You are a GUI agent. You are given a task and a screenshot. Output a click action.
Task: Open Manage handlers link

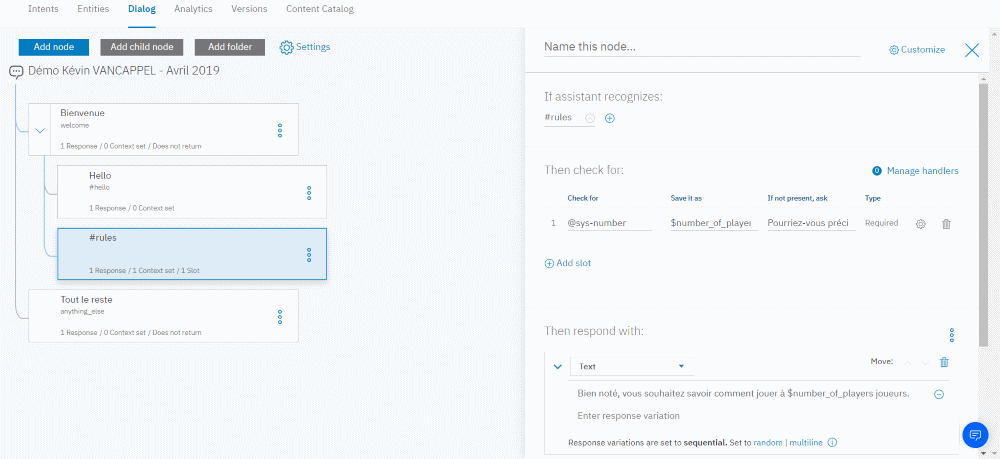point(922,171)
